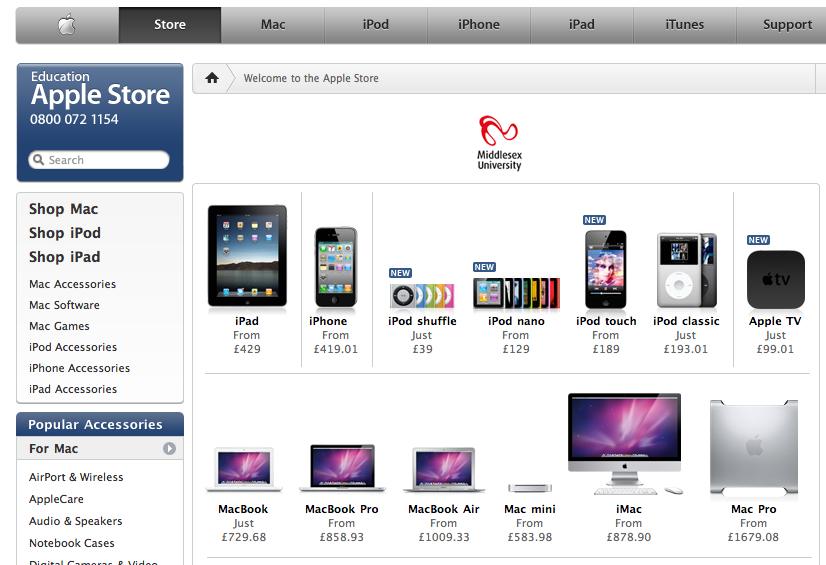
Task: Open the Mac navigation tab
Action: (273, 25)
